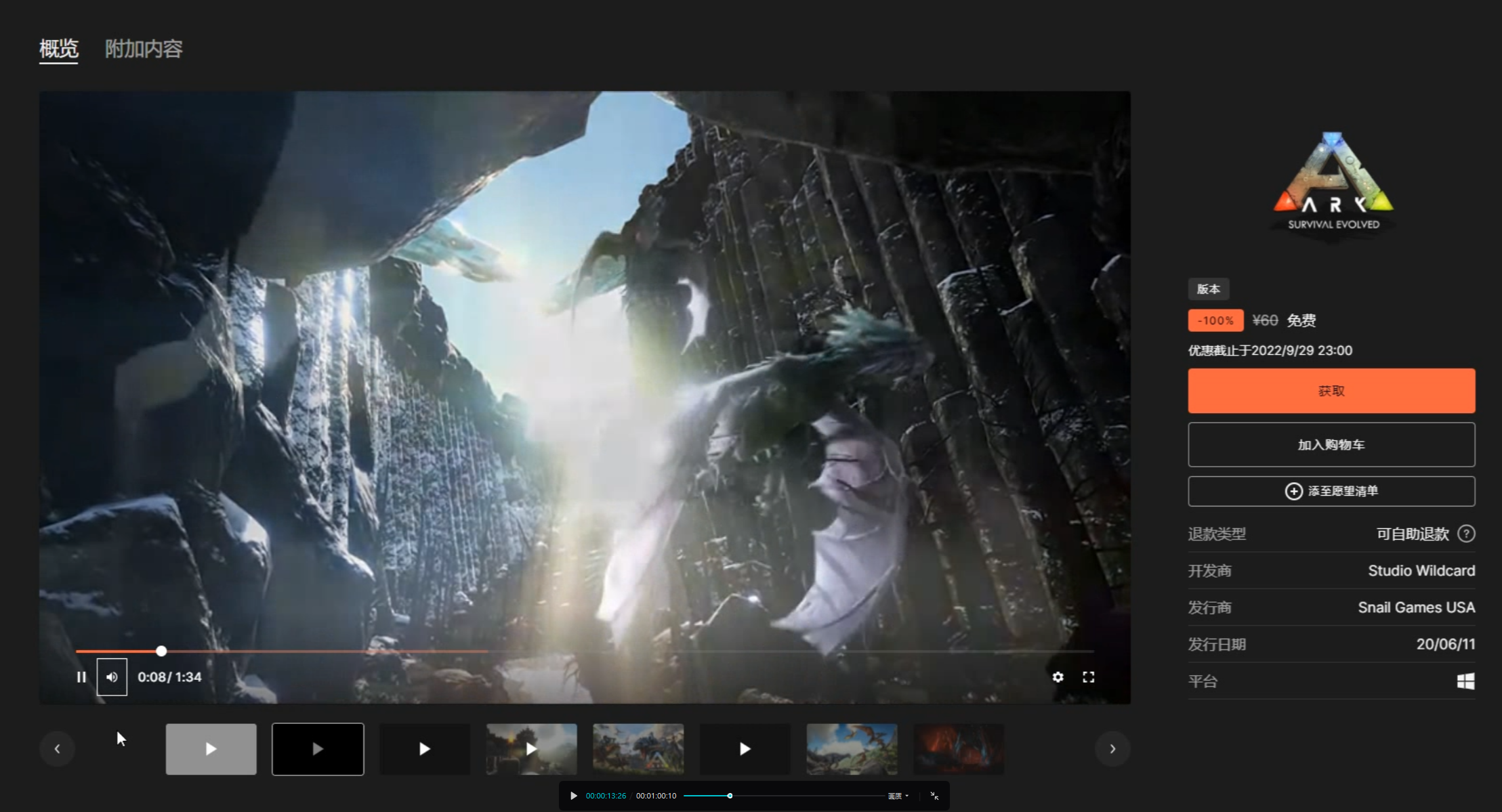Open the red lava screenshot thumbnail
The width and height of the screenshot is (1502, 812).
(959, 748)
